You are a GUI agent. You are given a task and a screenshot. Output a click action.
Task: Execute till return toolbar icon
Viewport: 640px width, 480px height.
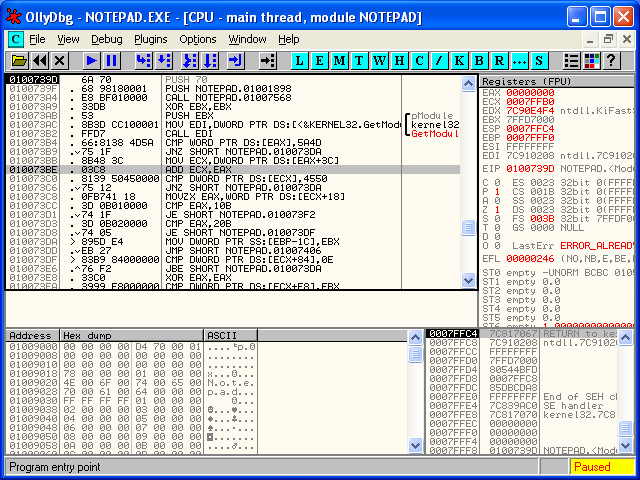click(x=236, y=61)
